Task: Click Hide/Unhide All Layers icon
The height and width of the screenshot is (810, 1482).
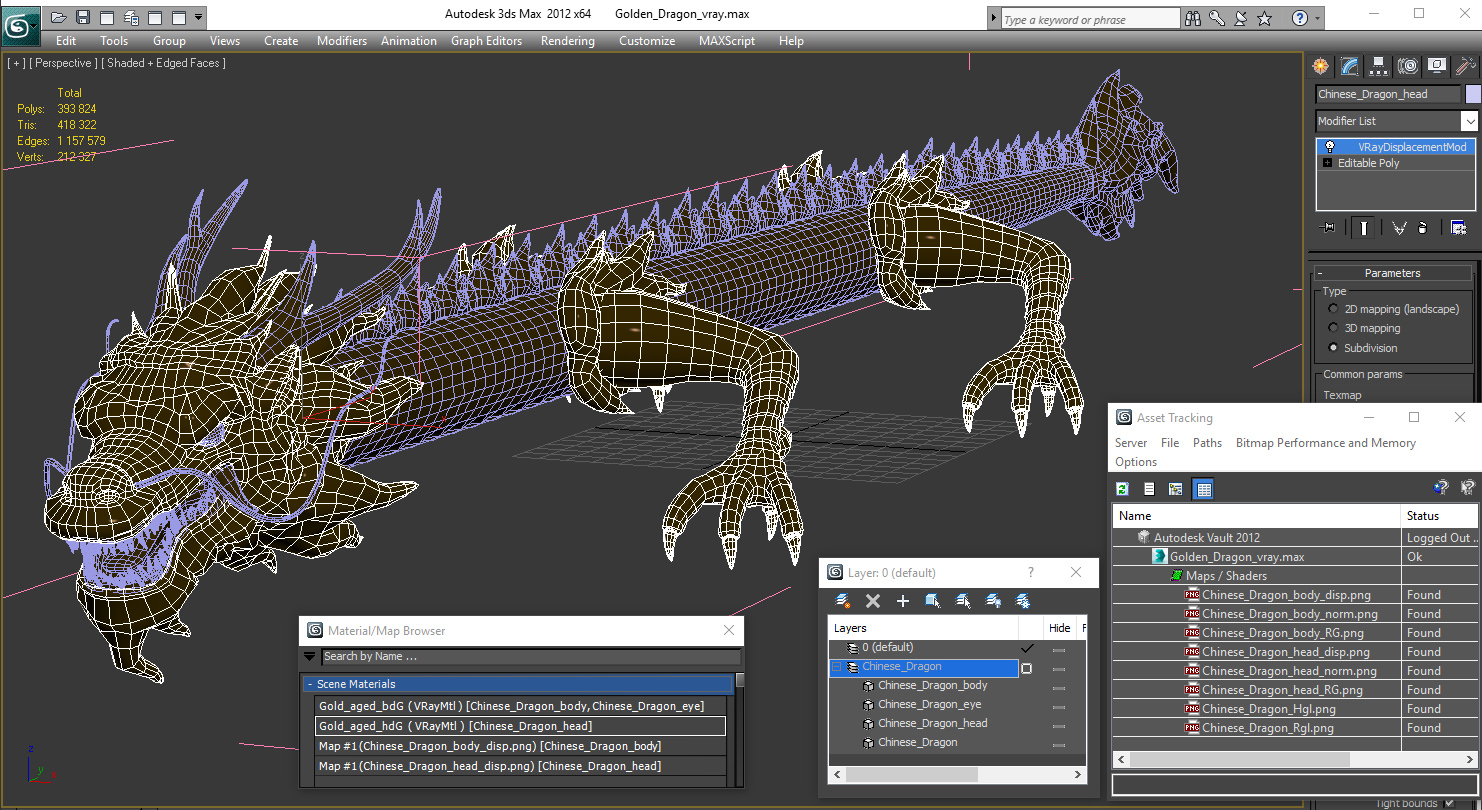Action: coord(993,601)
